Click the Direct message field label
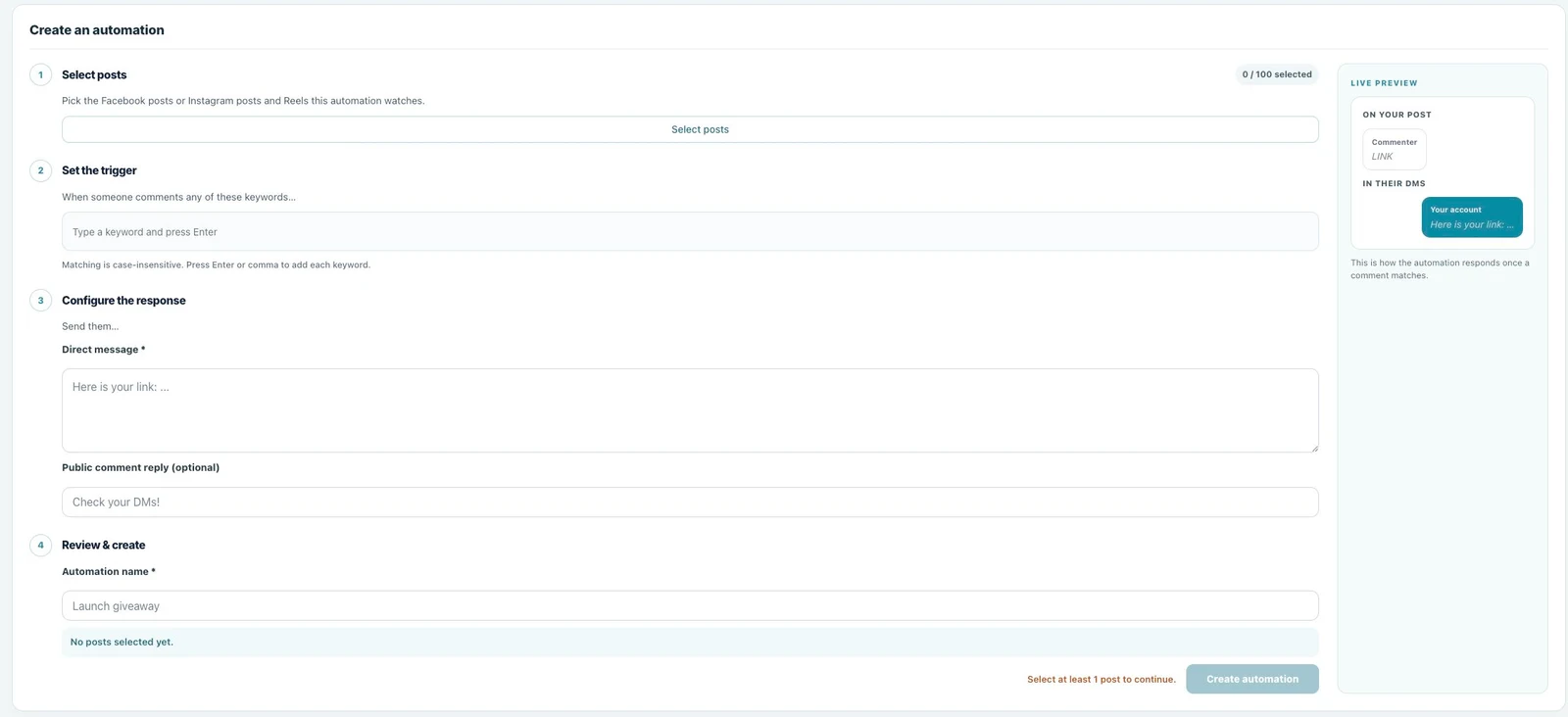Viewport: 1568px width, 717px height. point(103,350)
